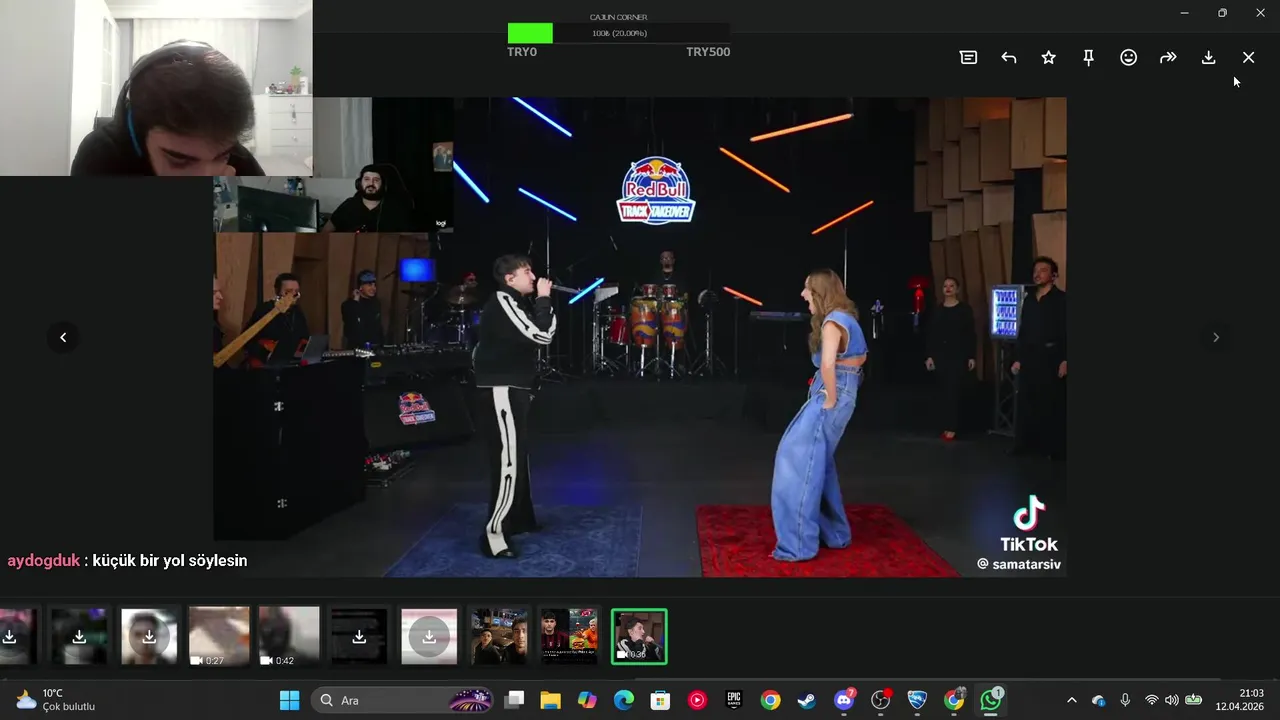Click the TRY0 to TRY500 goal progress bar
This screenshot has height=720, width=1280.
tap(619, 33)
